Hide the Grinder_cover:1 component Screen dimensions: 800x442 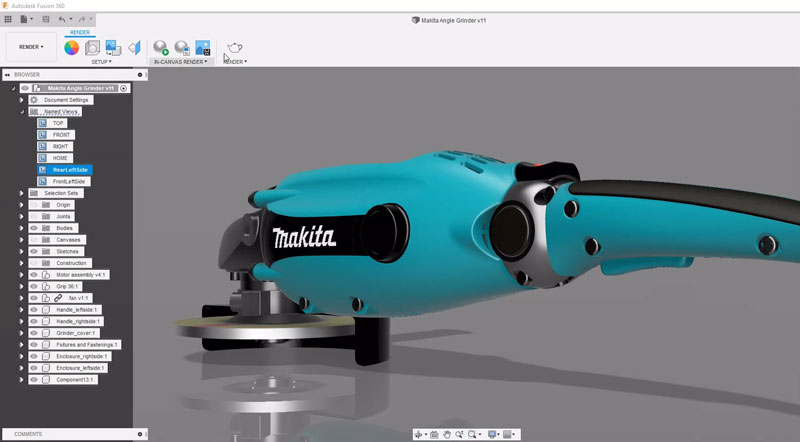click(x=34, y=333)
